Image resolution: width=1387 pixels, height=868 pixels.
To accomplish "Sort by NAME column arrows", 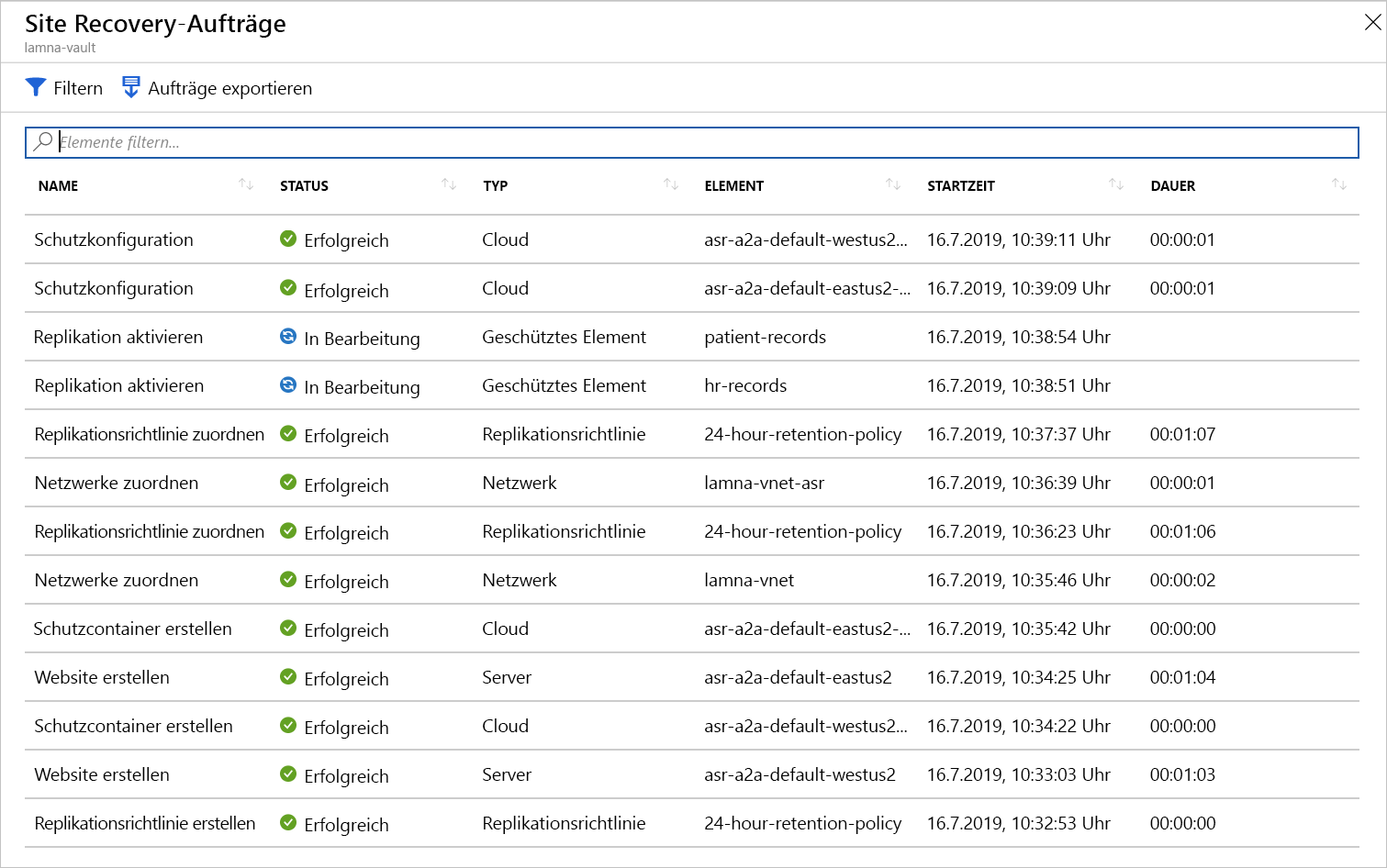I will point(246,184).
